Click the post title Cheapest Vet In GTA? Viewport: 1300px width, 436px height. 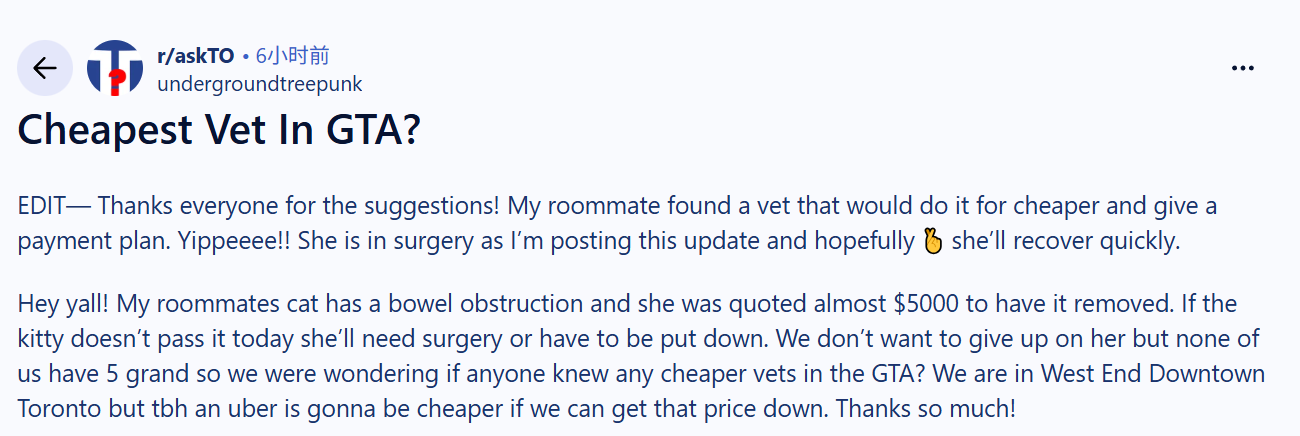pyautogui.click(x=218, y=131)
